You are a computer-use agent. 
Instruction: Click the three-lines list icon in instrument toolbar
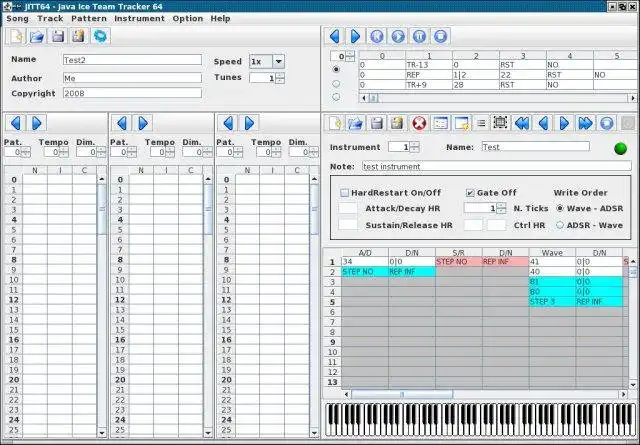481,123
